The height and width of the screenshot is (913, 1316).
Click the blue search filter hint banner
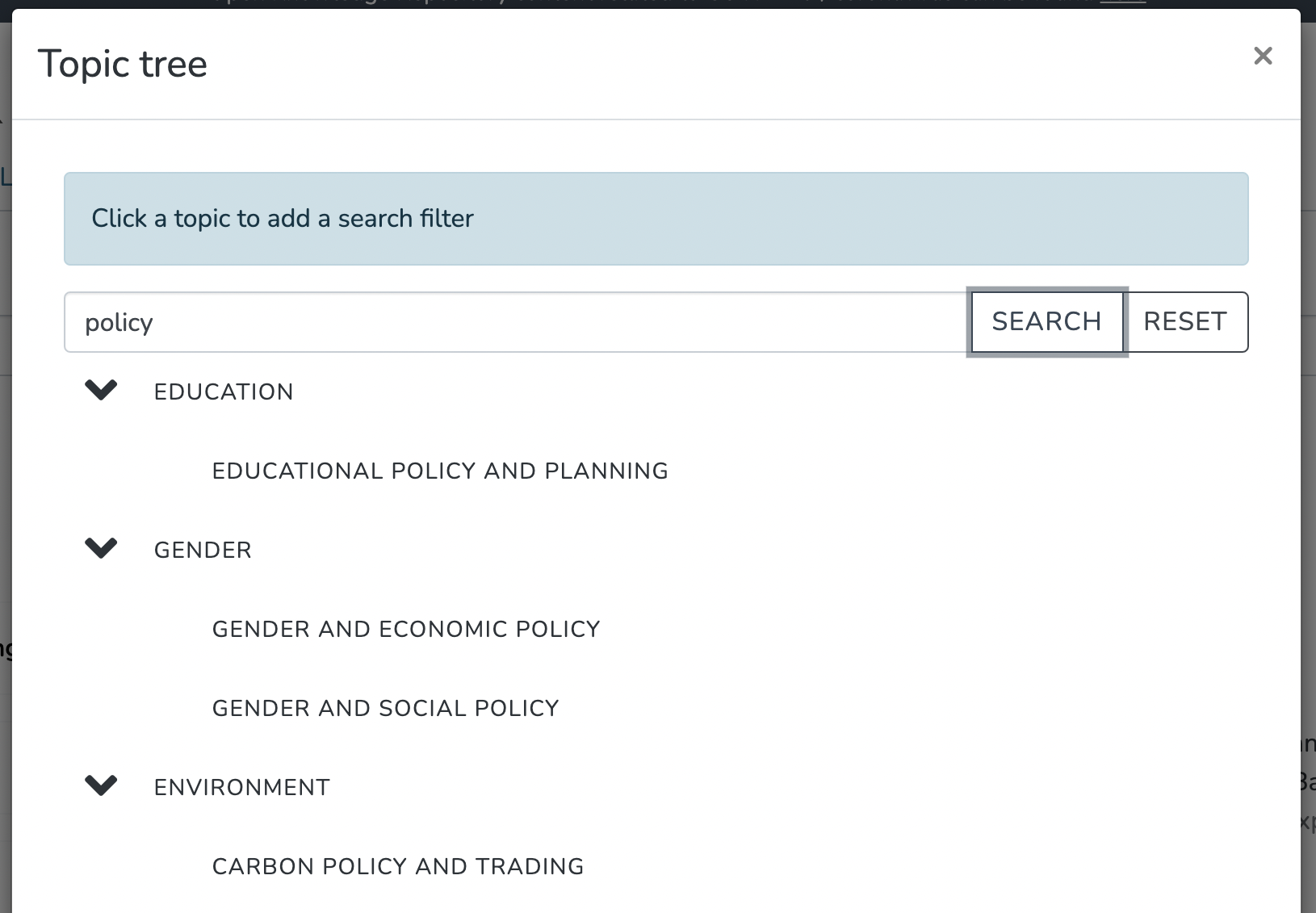656,219
